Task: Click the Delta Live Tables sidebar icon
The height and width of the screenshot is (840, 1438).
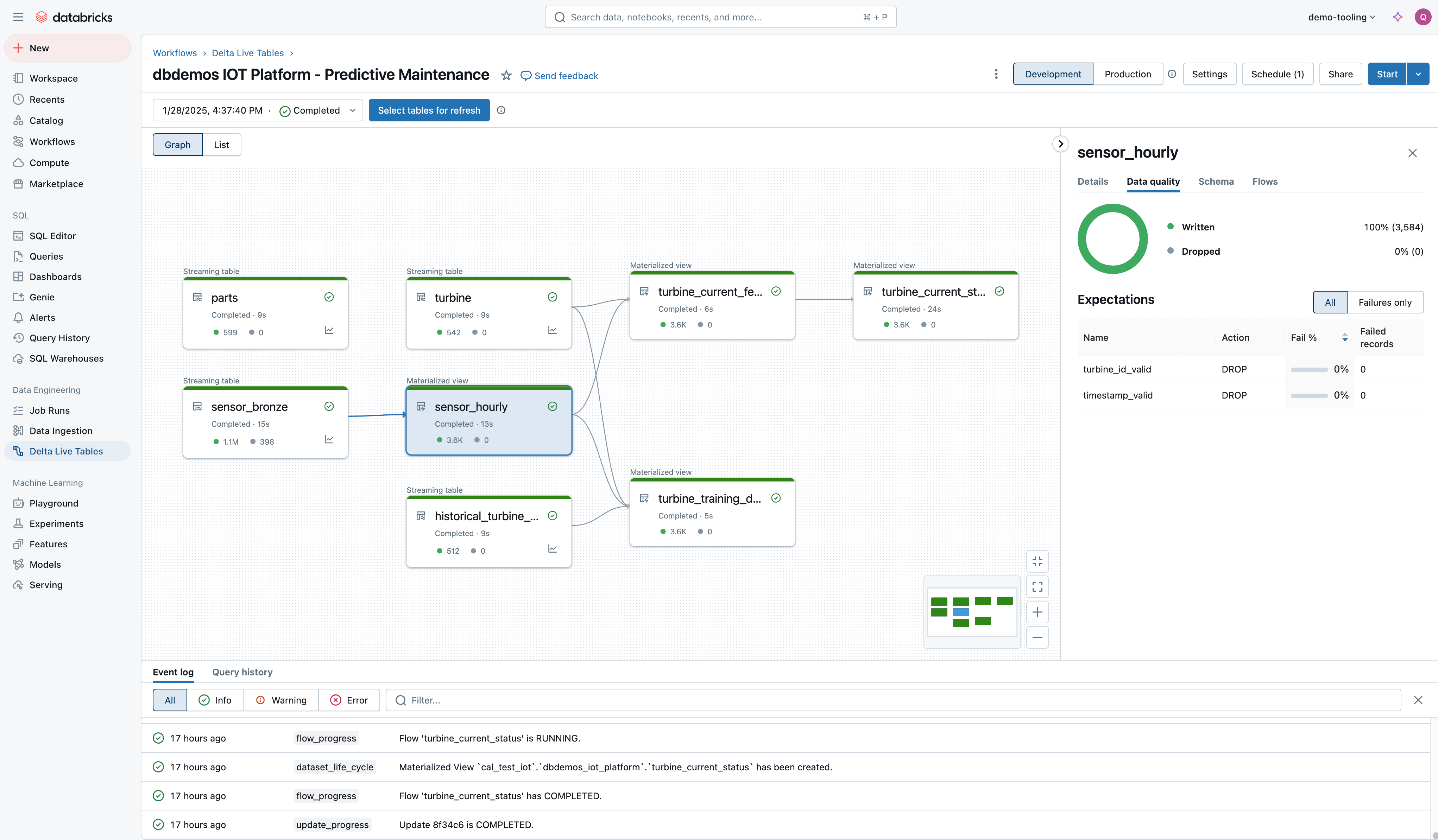Action: click(x=18, y=451)
